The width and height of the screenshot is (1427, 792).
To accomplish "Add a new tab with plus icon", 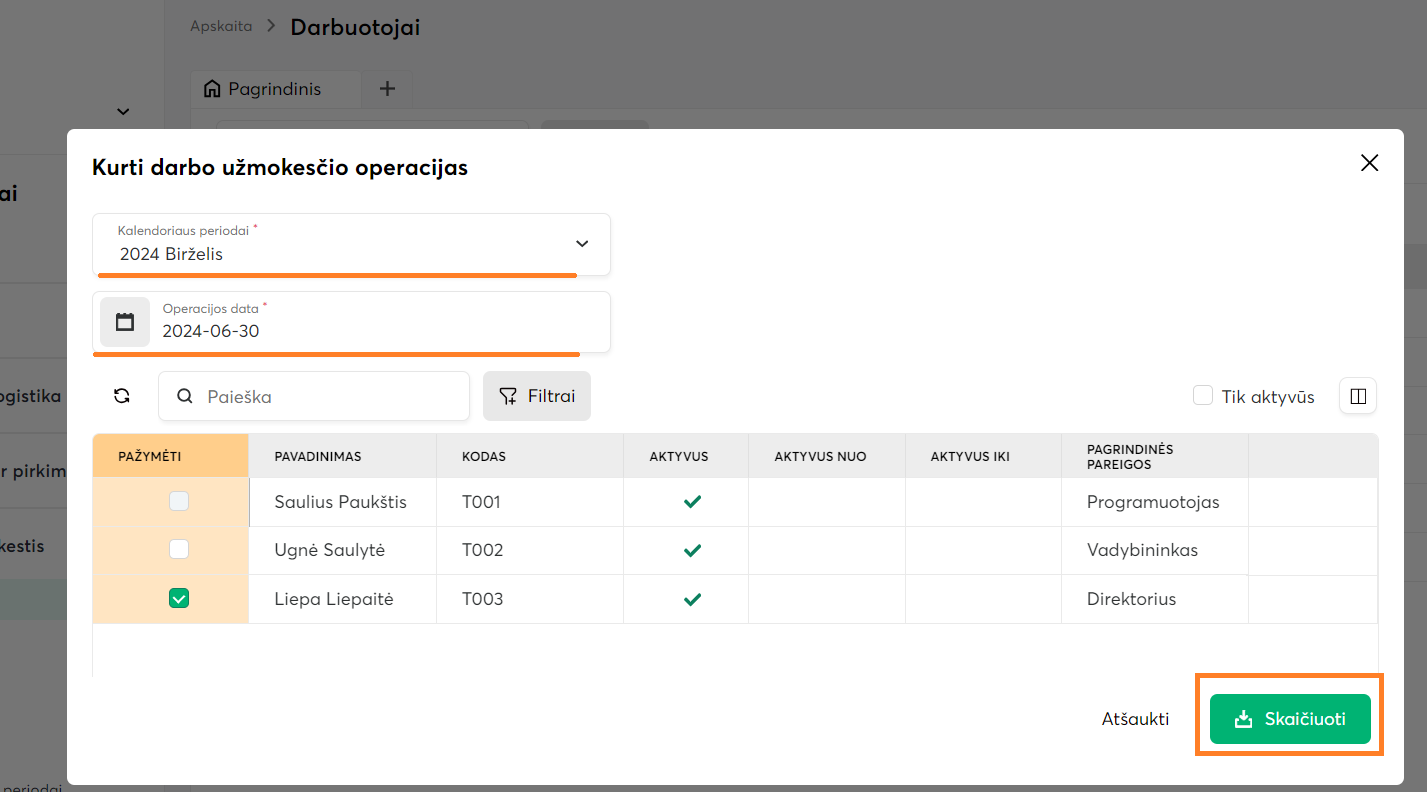I will [x=388, y=89].
